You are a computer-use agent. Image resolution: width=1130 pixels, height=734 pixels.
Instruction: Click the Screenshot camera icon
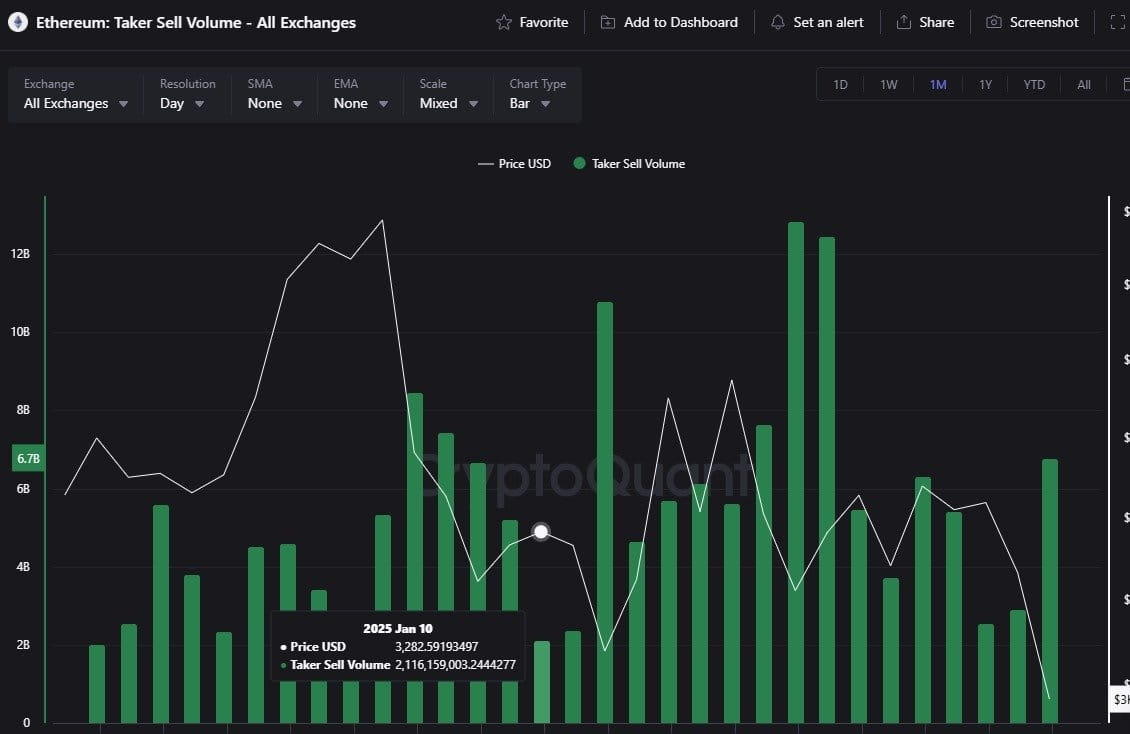click(994, 22)
